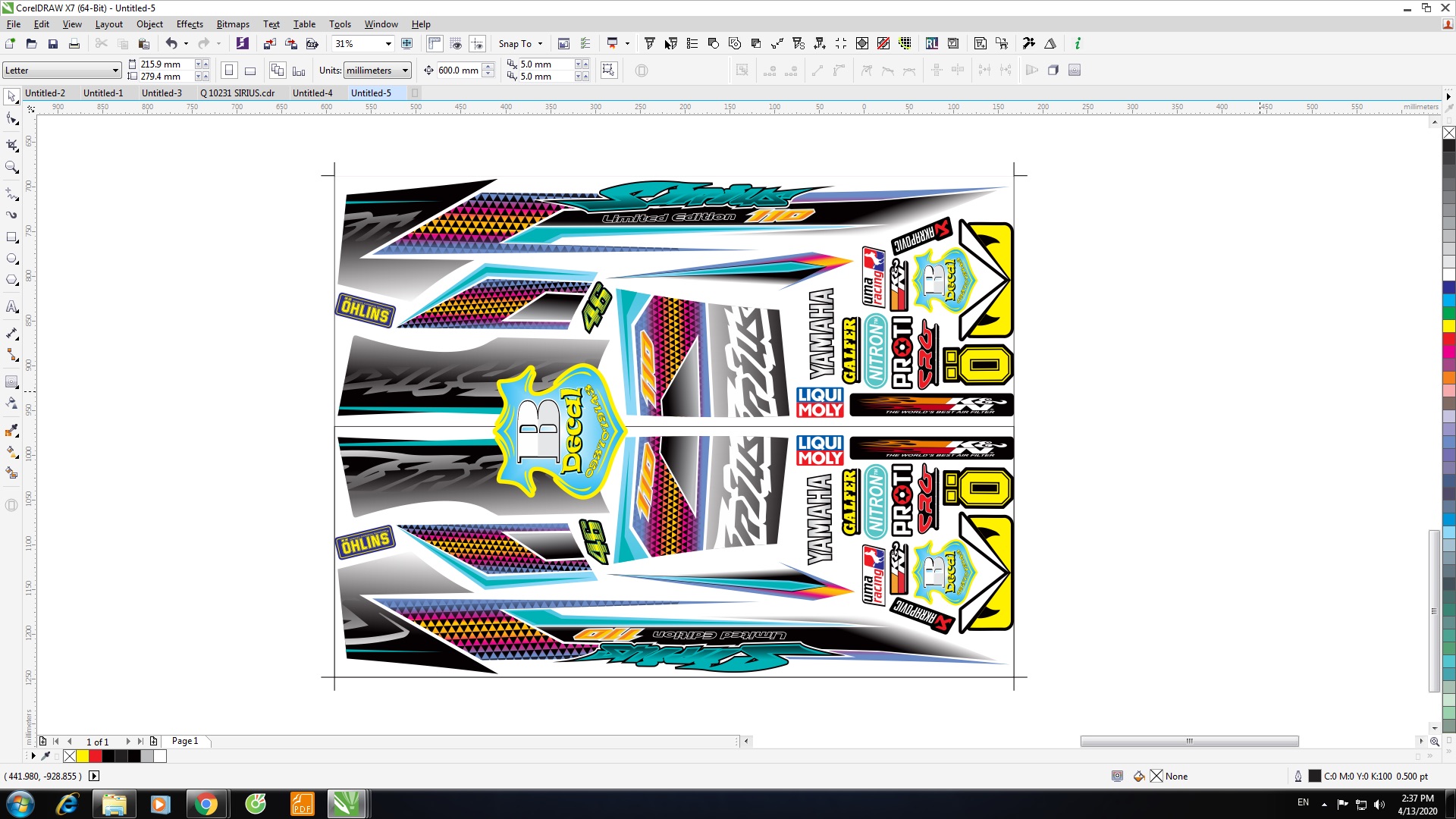Open the green info icon in toolbar

coord(1078,43)
